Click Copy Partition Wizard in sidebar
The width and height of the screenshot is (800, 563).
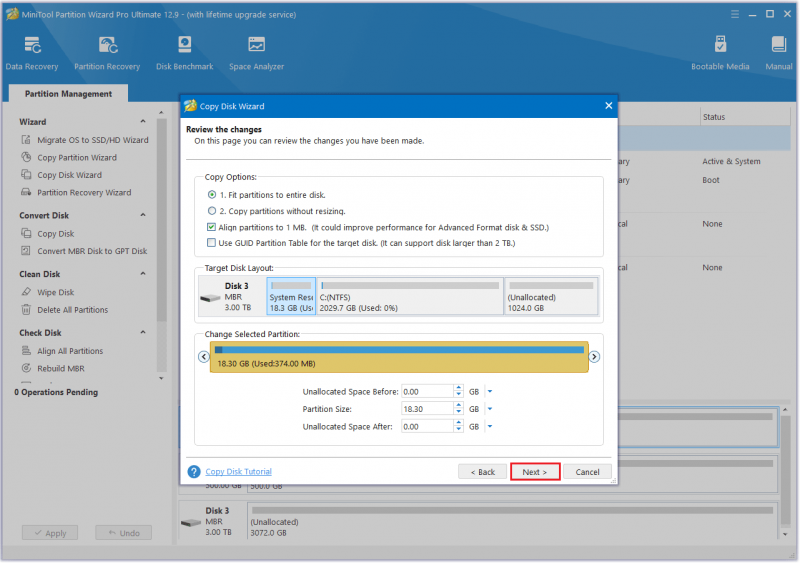coord(77,158)
